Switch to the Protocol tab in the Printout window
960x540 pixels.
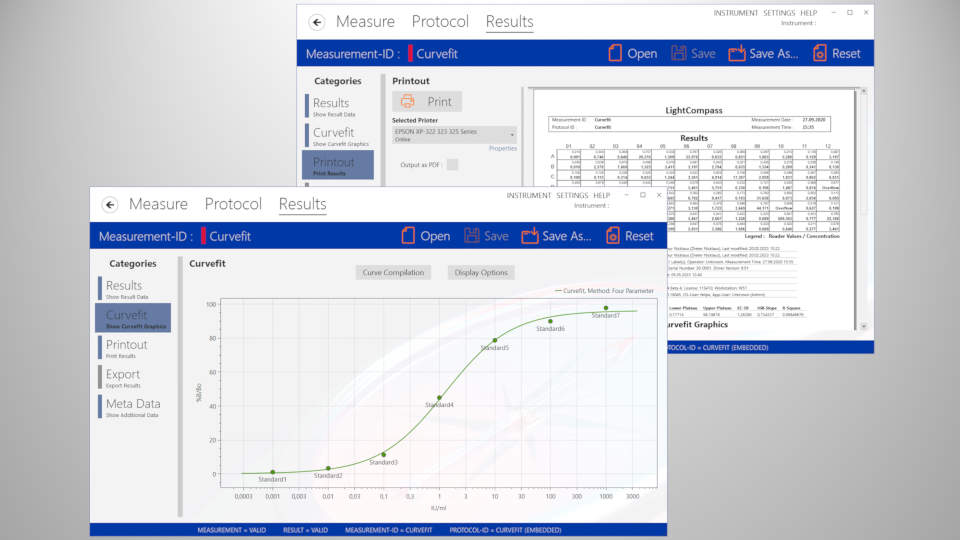[440, 22]
